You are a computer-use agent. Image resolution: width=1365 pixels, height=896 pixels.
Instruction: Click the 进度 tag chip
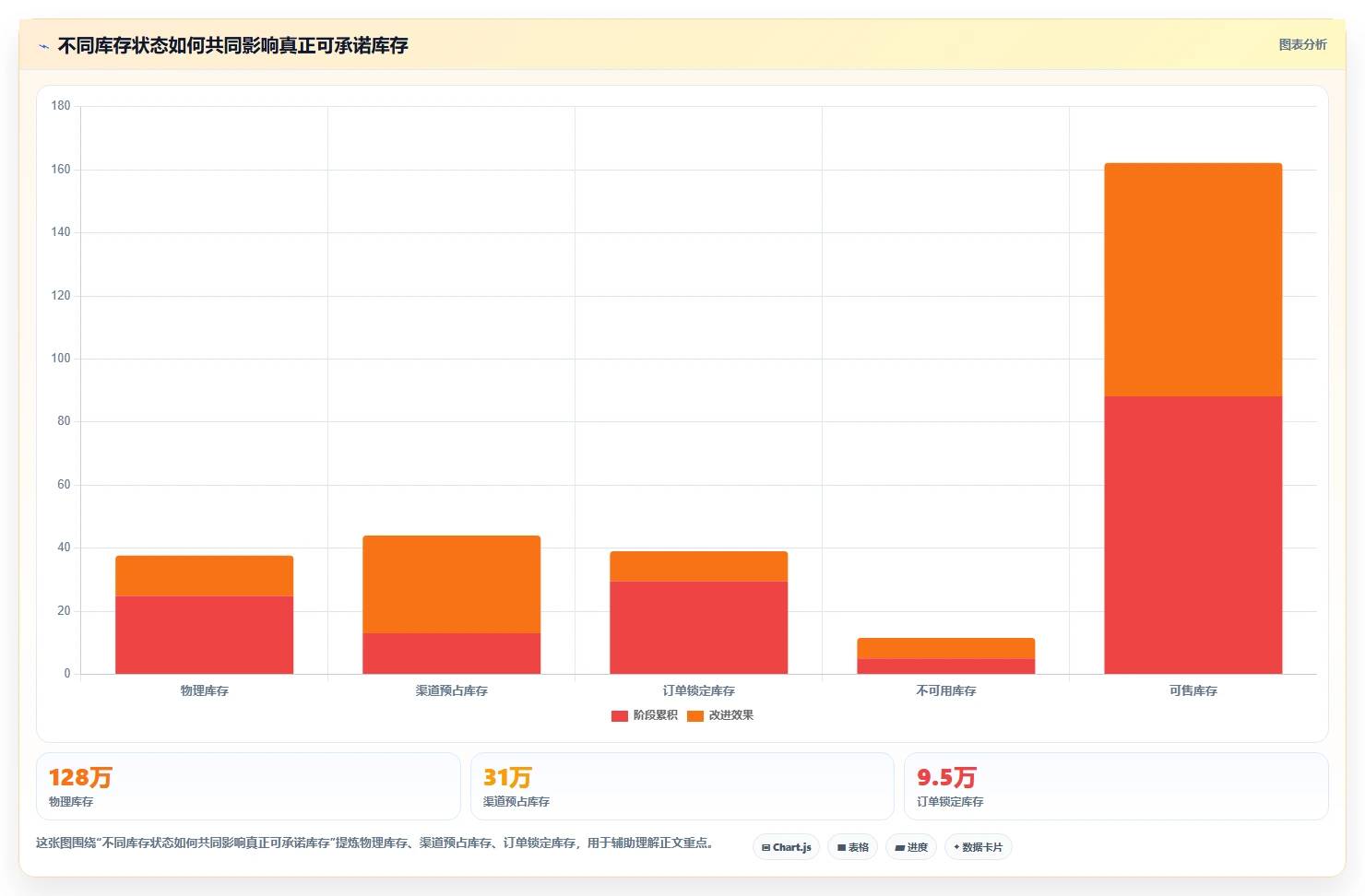point(911,847)
